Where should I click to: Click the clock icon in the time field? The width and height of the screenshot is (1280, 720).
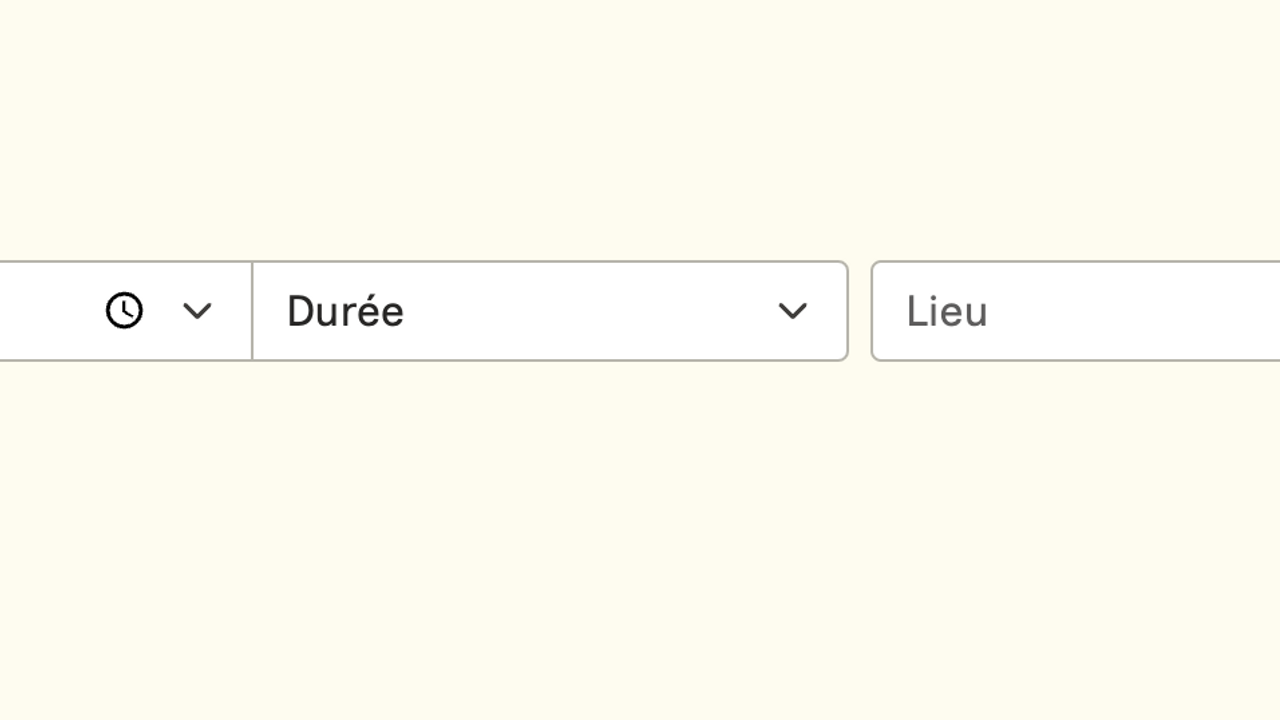point(124,311)
